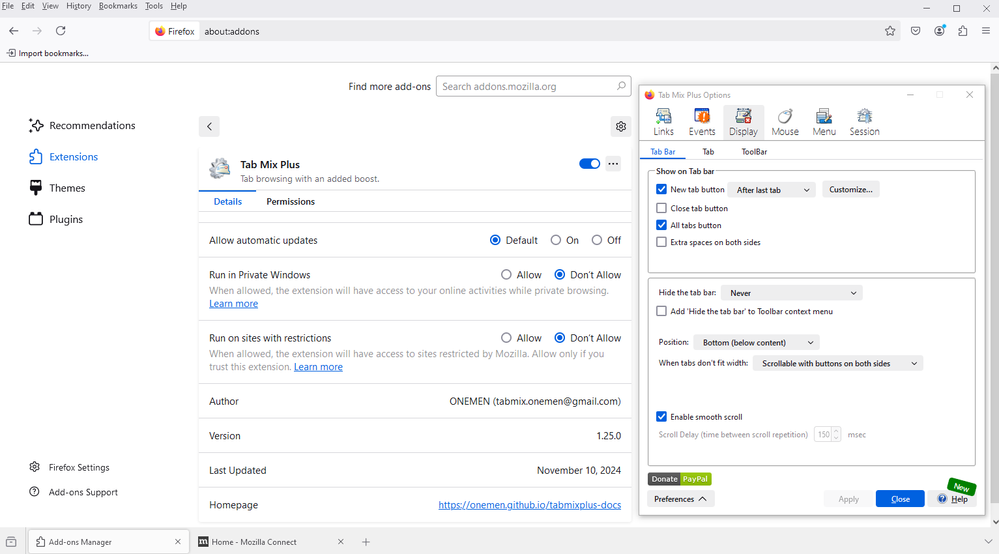
Task: Open the Links options panel
Action: click(x=663, y=122)
